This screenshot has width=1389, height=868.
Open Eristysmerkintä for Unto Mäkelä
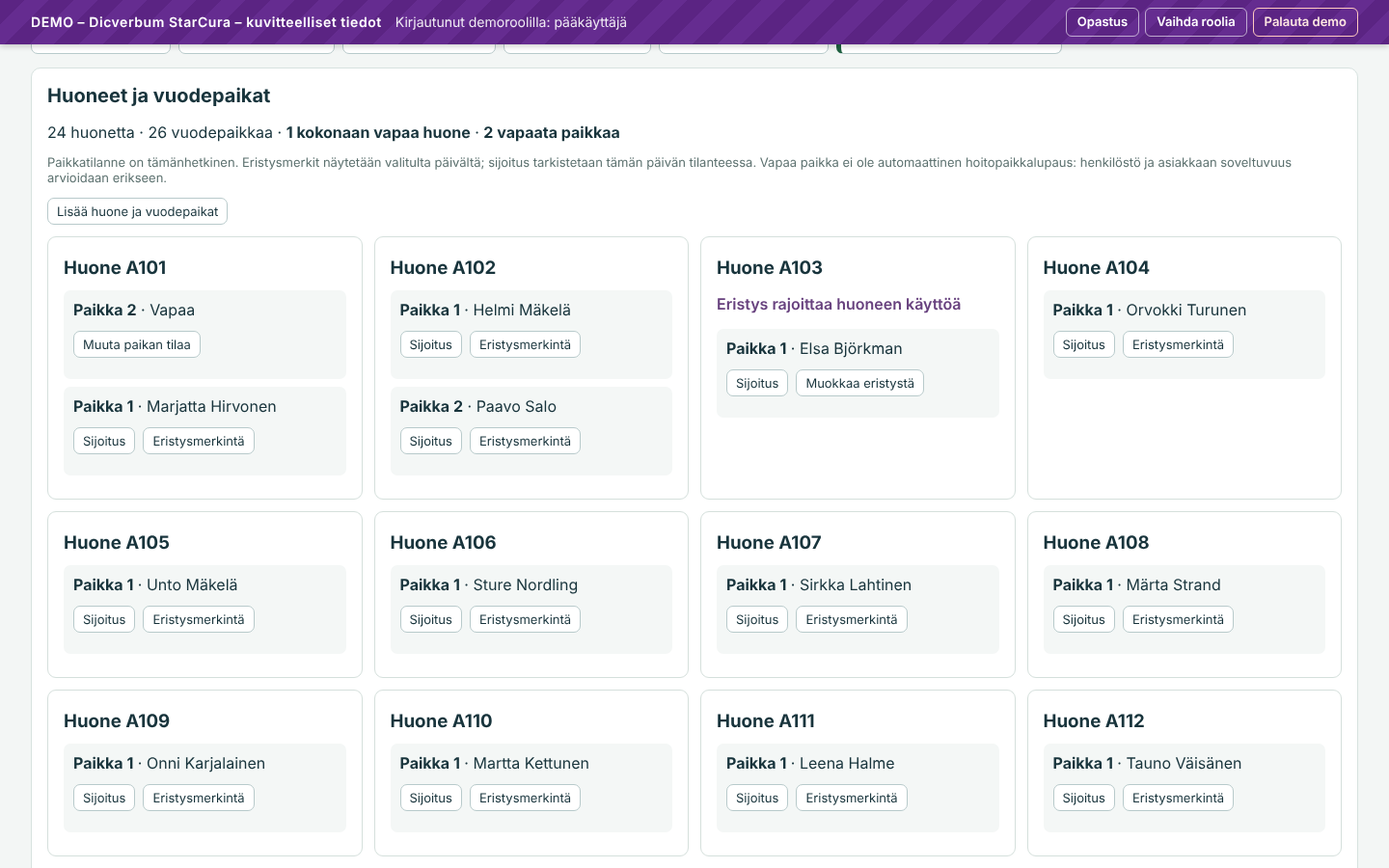click(x=199, y=619)
